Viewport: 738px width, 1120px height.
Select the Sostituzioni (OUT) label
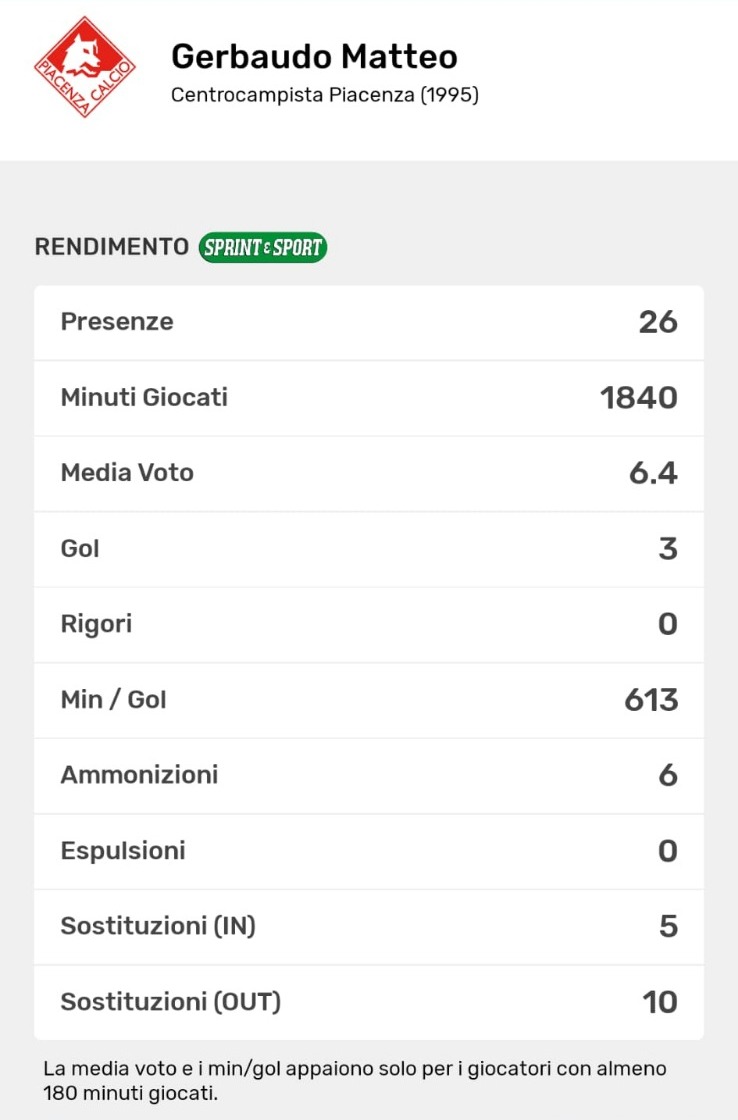point(171,1002)
